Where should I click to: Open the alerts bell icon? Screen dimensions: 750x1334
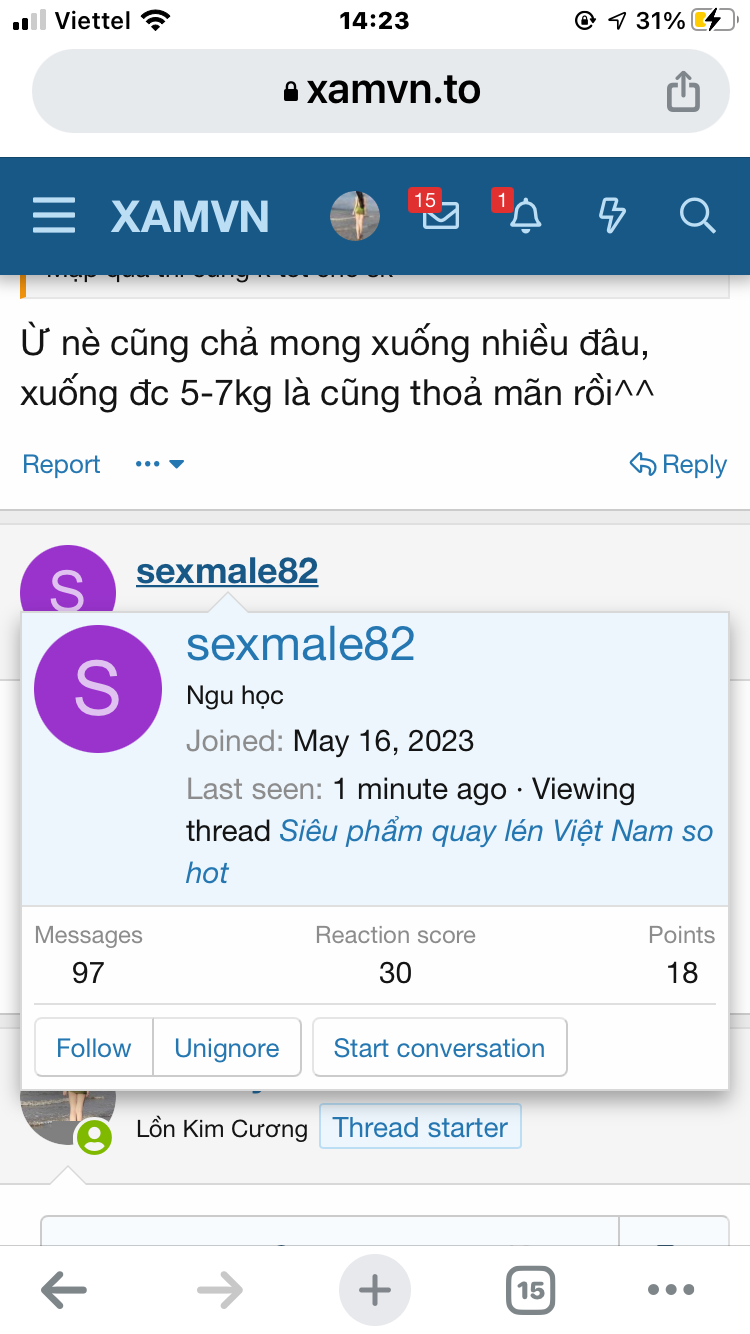pyautogui.click(x=525, y=215)
